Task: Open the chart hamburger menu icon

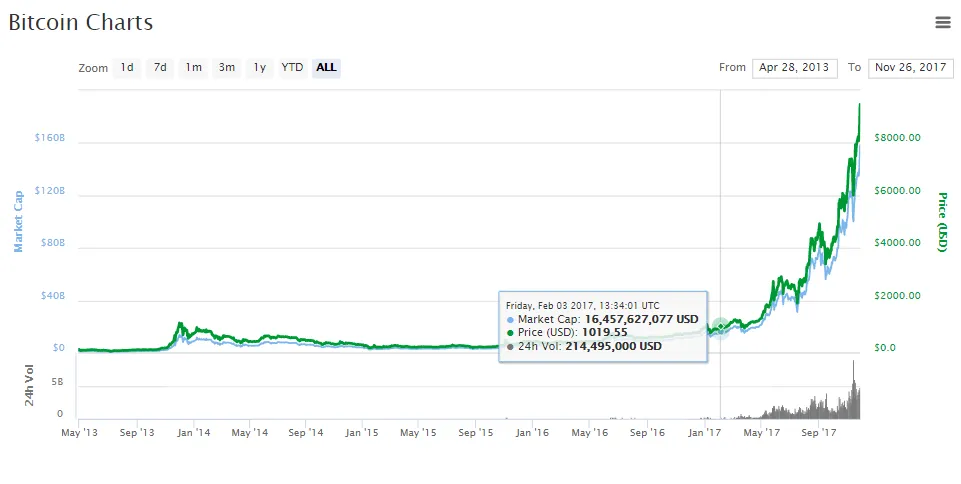Action: (943, 23)
